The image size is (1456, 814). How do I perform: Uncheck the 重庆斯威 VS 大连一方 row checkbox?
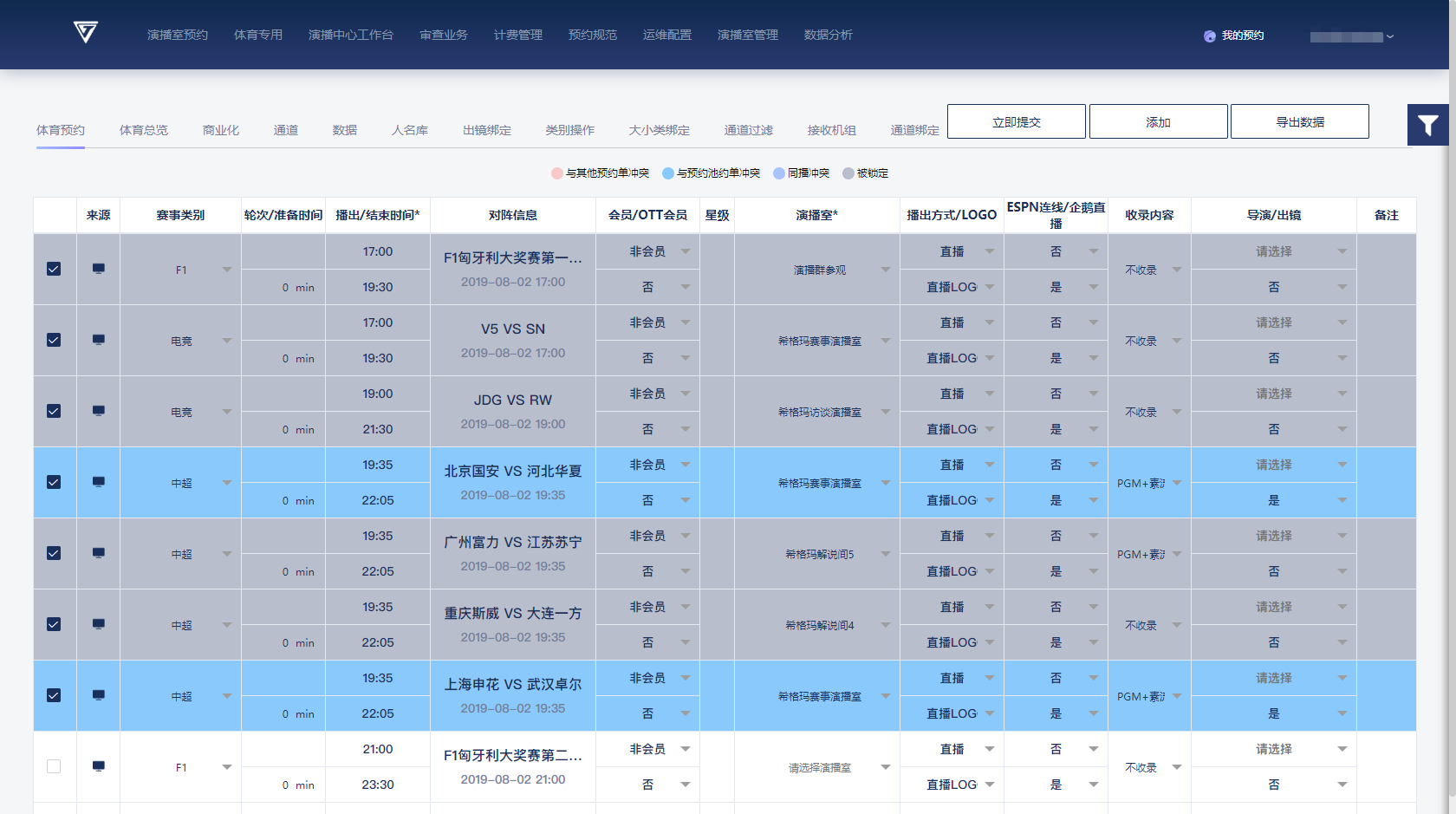(x=54, y=624)
